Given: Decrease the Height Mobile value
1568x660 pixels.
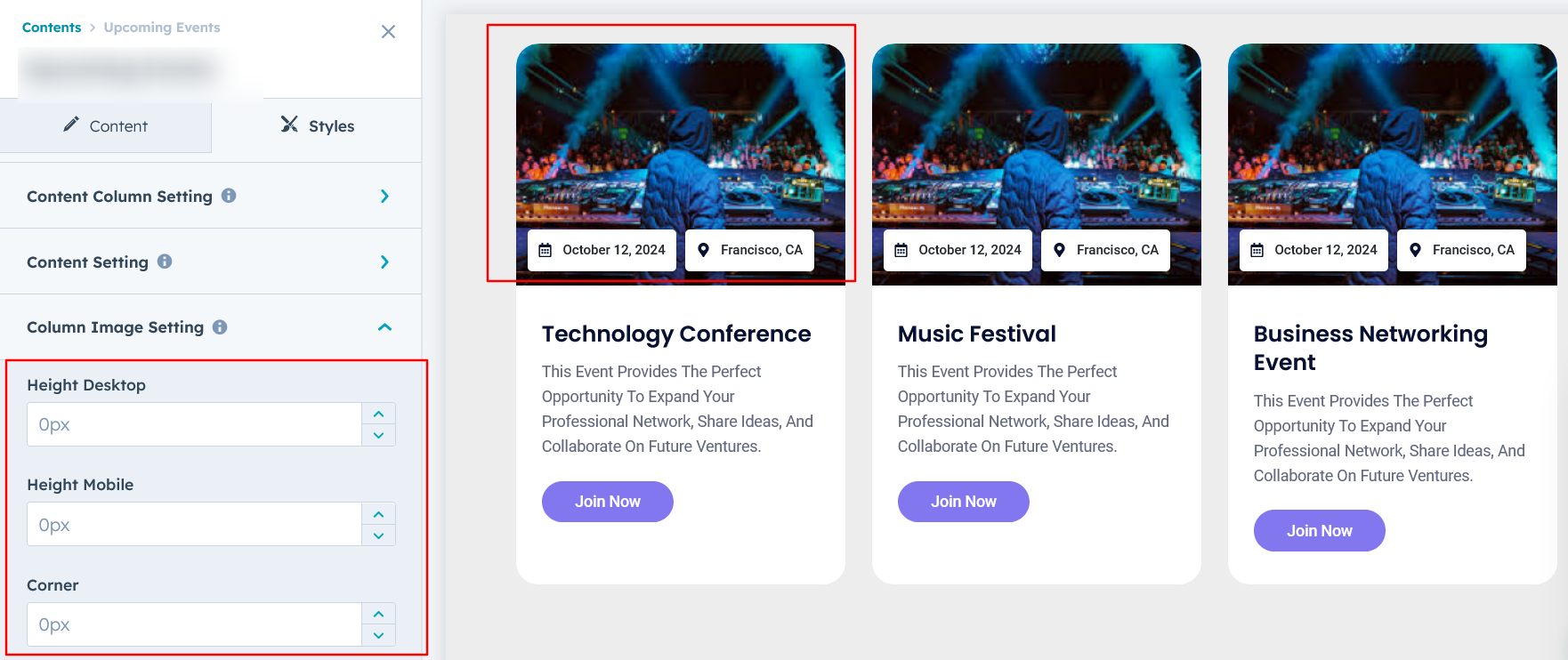Looking at the screenshot, I should (379, 535).
